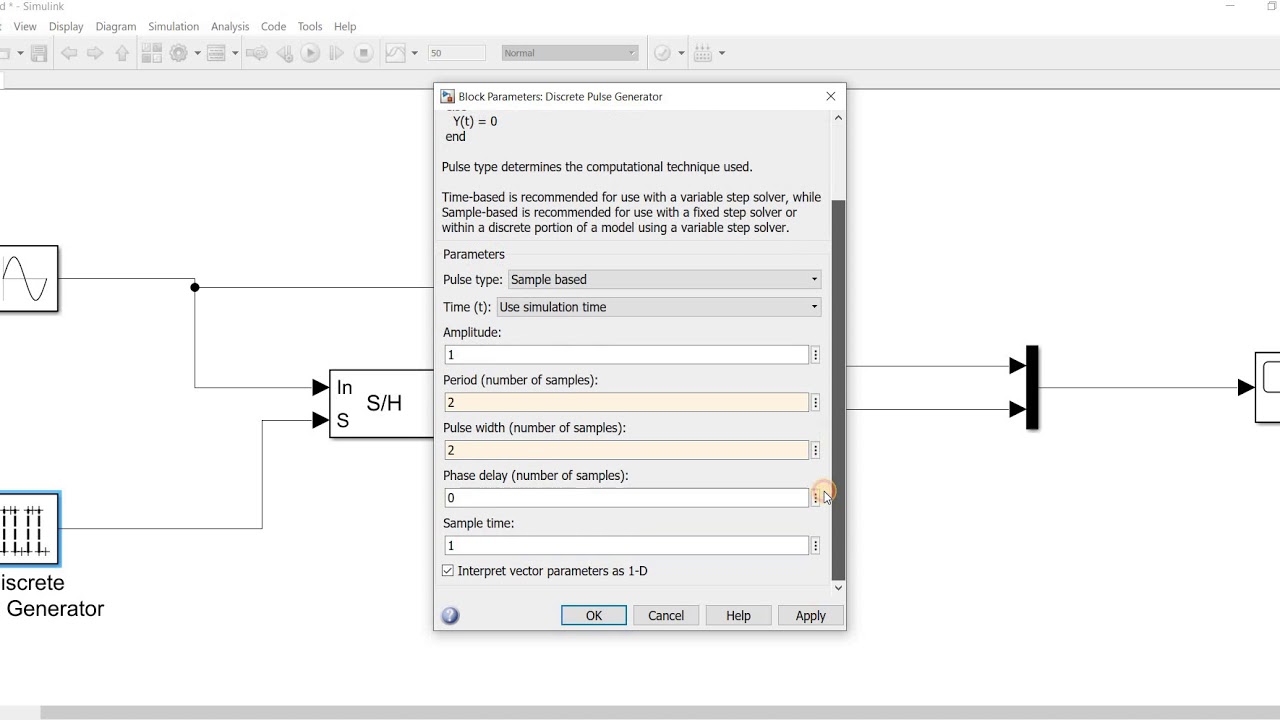Open the Library Browser icon
Viewport: 1280px width, 720px height.
(x=152, y=53)
